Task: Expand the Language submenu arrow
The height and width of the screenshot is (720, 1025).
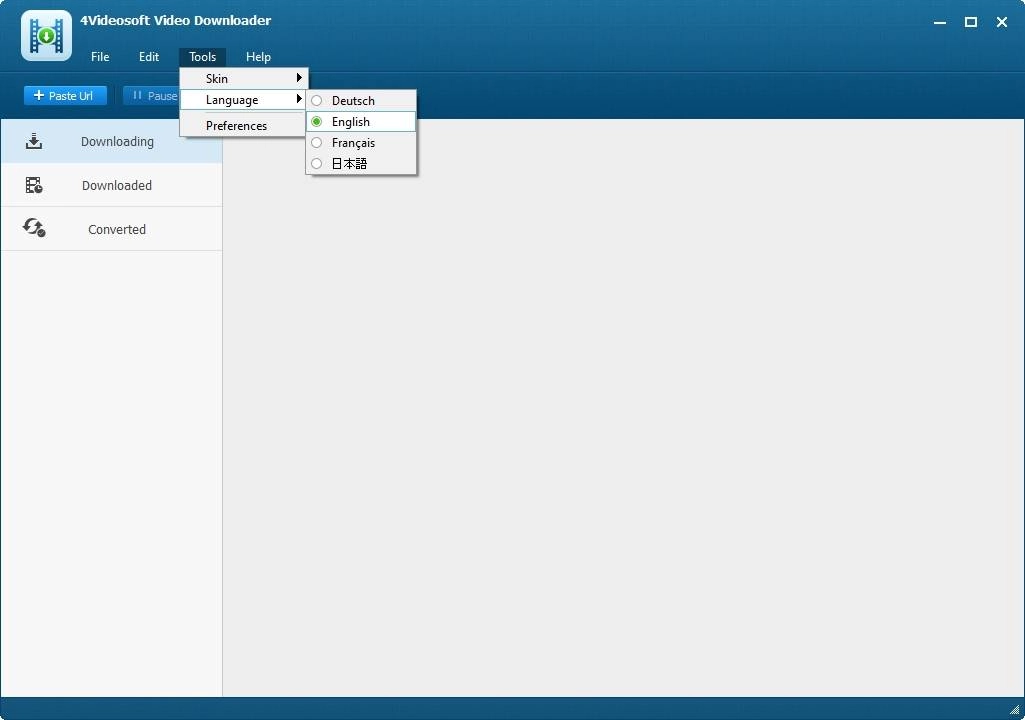Action: coord(299,99)
